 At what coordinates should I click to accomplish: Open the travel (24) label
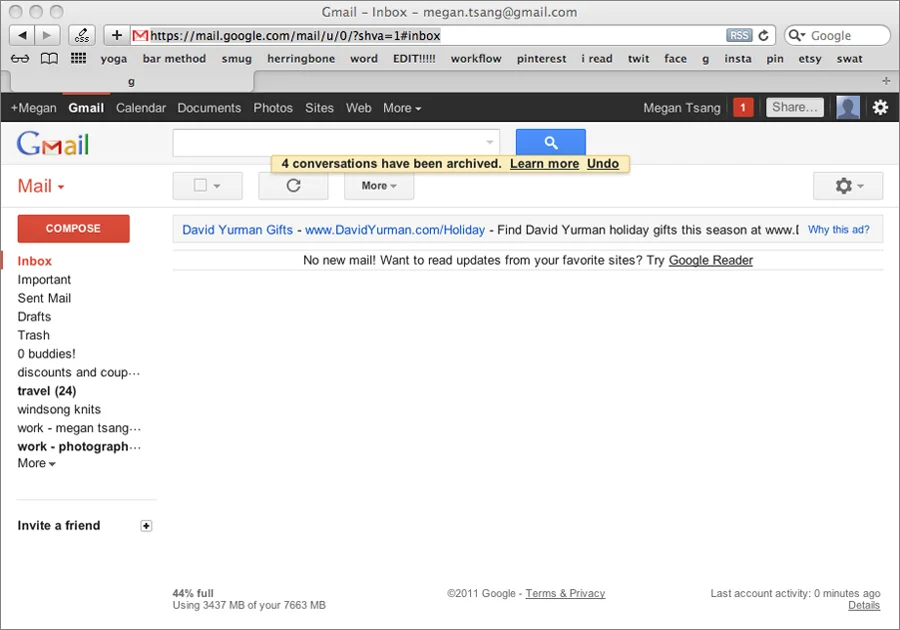point(46,391)
